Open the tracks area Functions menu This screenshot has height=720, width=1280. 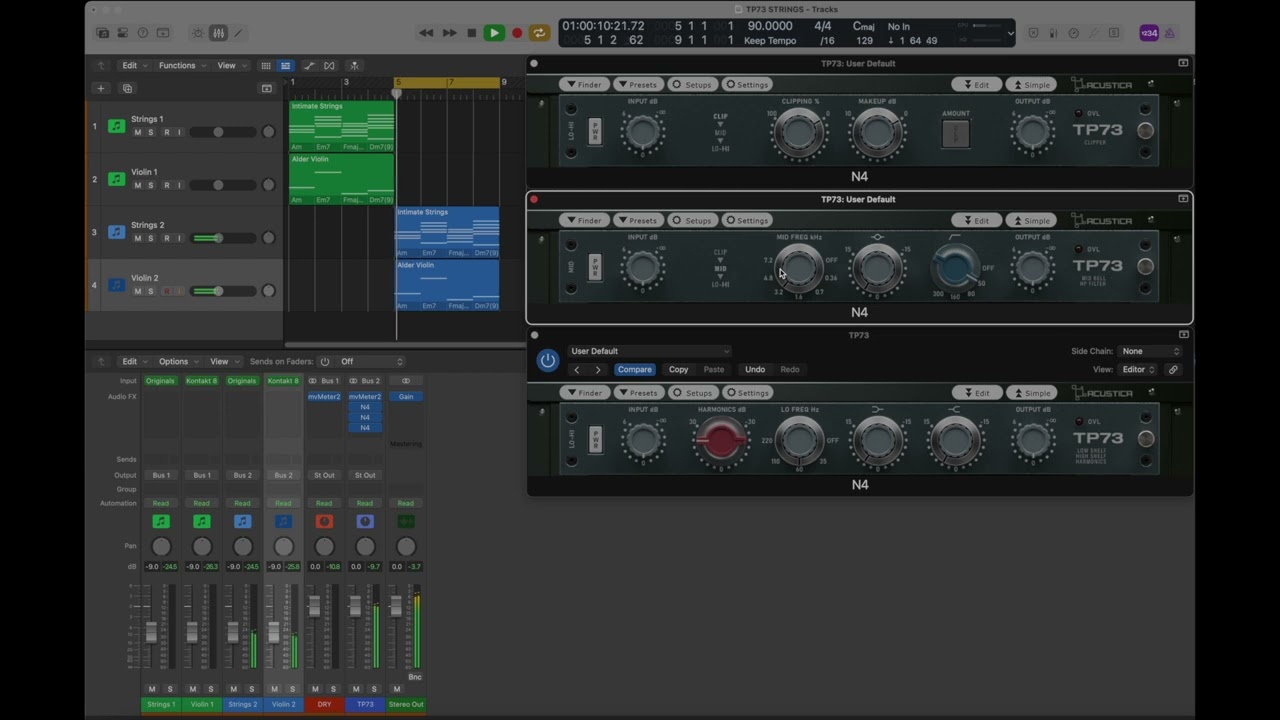[x=180, y=66]
